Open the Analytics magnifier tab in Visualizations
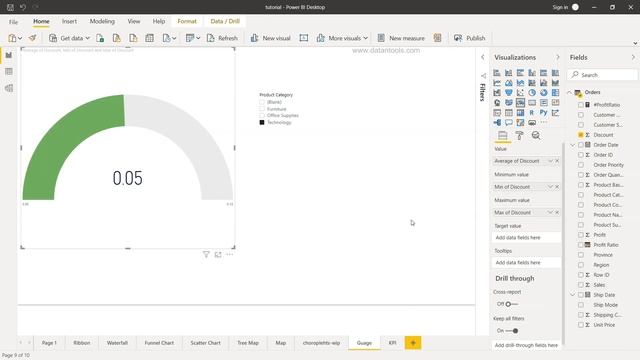Viewport: 640px width, 360px height. pyautogui.click(x=536, y=136)
